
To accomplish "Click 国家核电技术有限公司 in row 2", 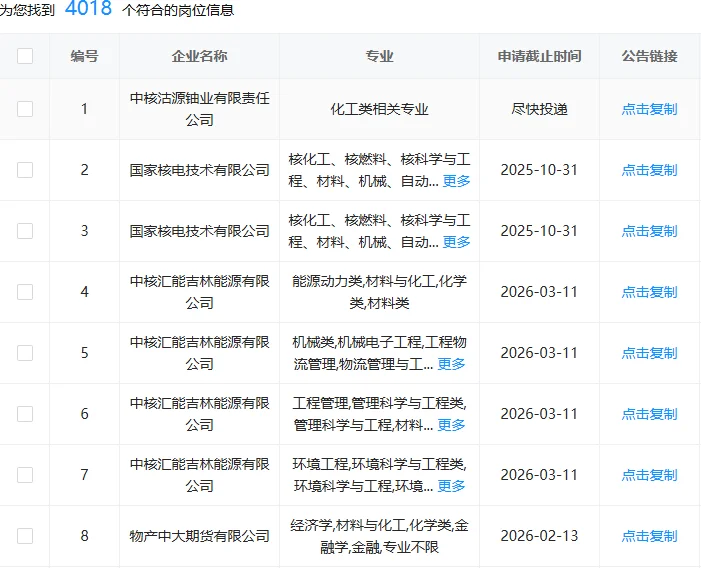I will coord(199,170).
